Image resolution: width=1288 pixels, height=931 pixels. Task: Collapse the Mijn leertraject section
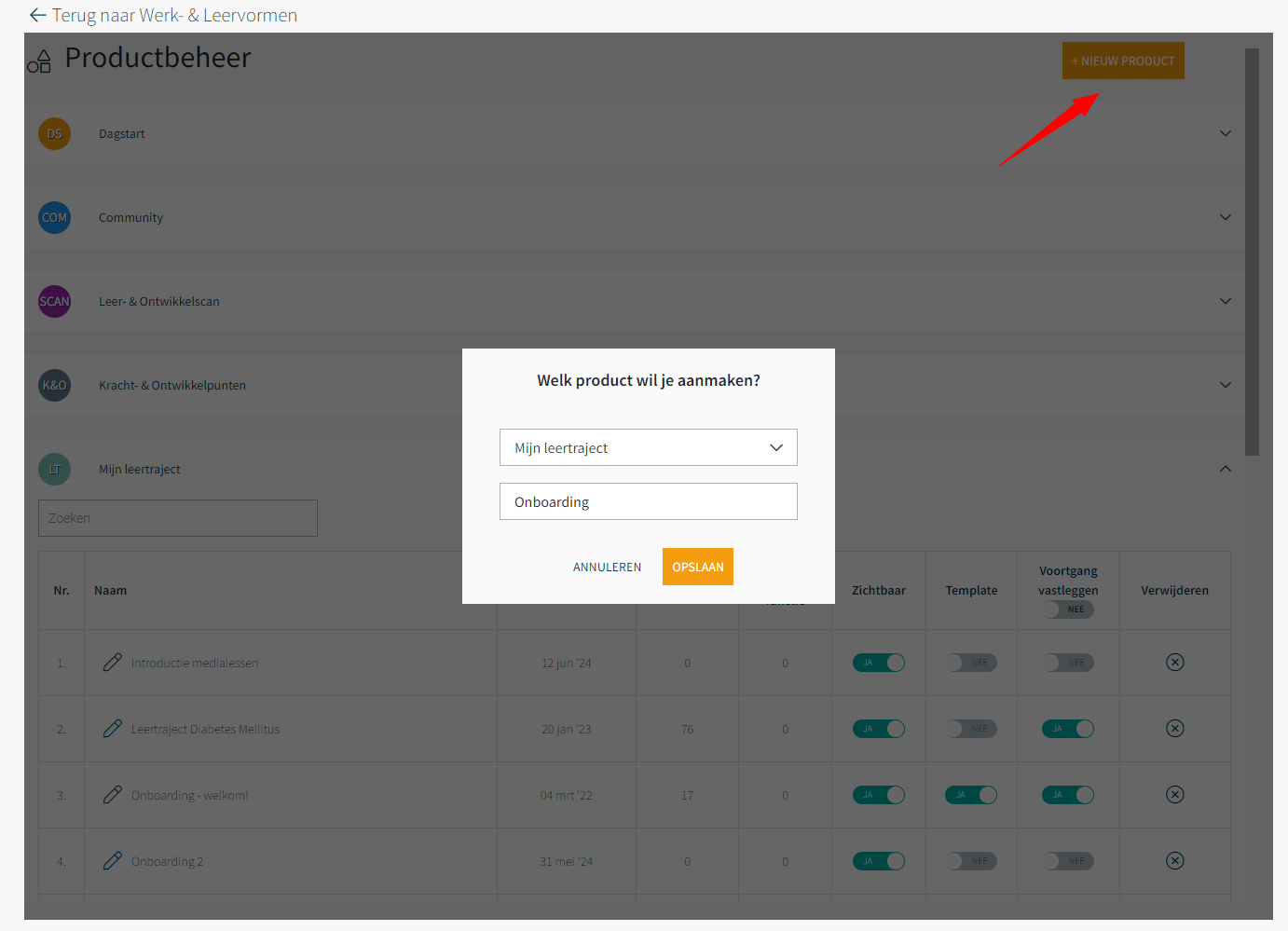click(1225, 469)
